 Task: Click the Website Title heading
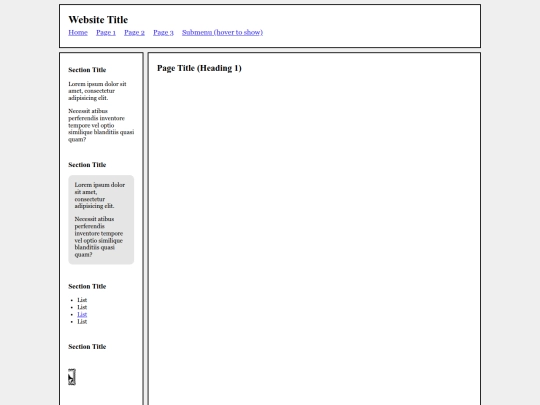98,20
